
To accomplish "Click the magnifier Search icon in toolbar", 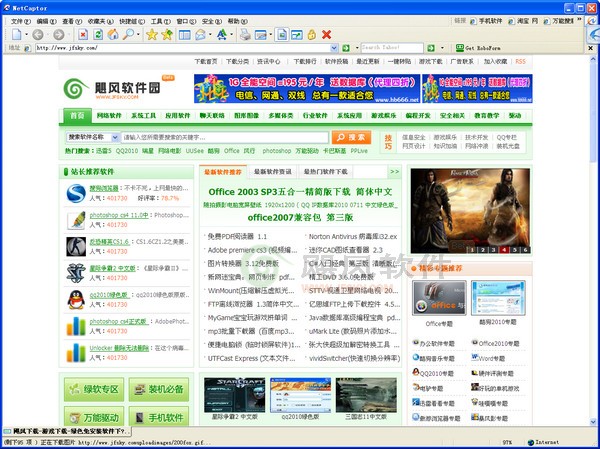I will 128,35.
